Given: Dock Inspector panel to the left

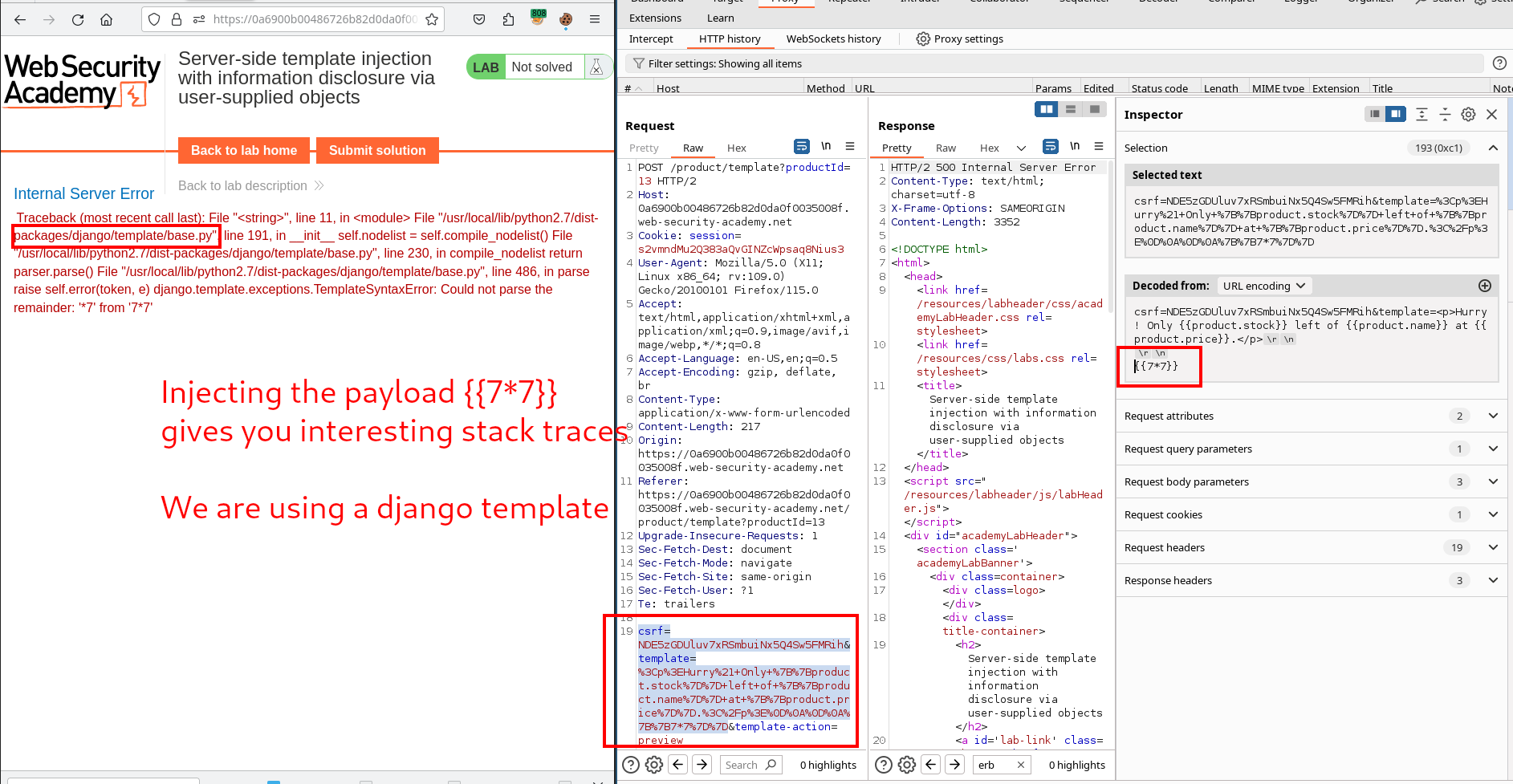Looking at the screenshot, I should click(x=1375, y=114).
